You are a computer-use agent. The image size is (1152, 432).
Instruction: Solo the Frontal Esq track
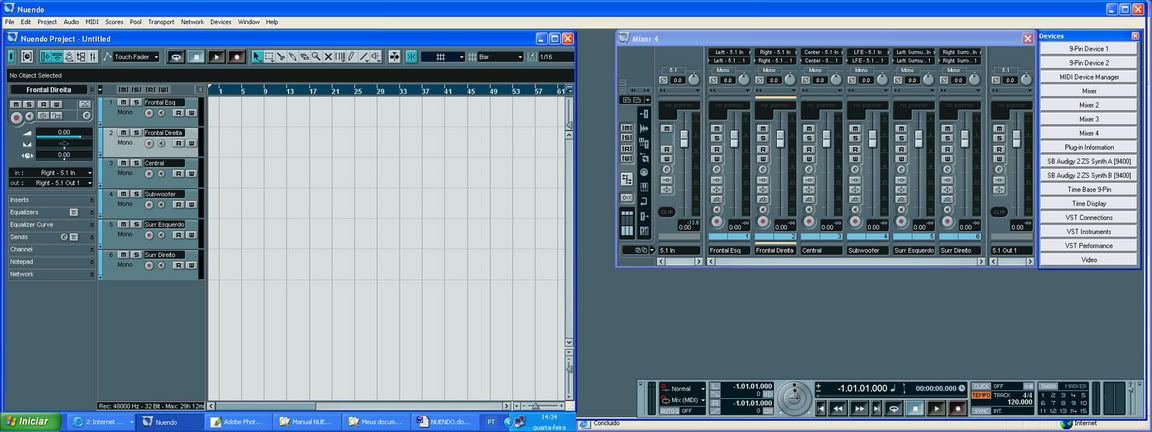coord(136,102)
